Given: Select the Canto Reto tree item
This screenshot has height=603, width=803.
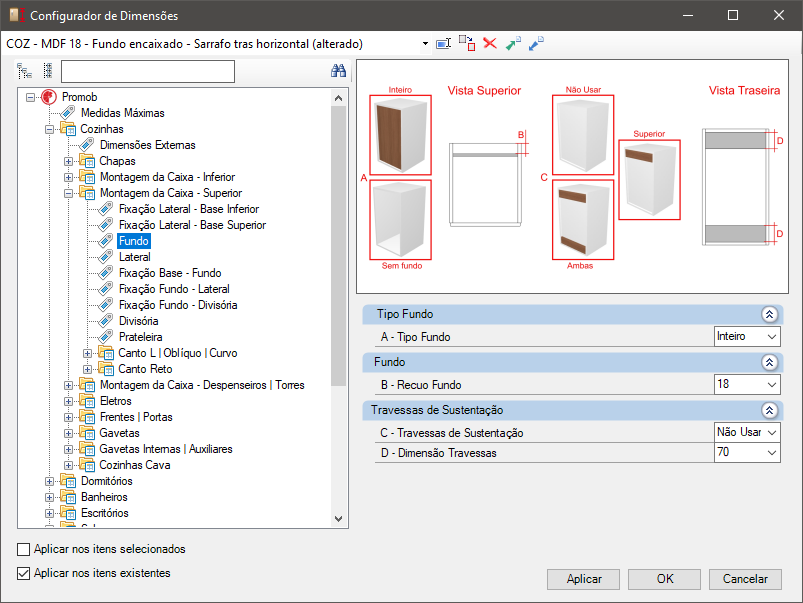Looking at the screenshot, I should pyautogui.click(x=145, y=369).
